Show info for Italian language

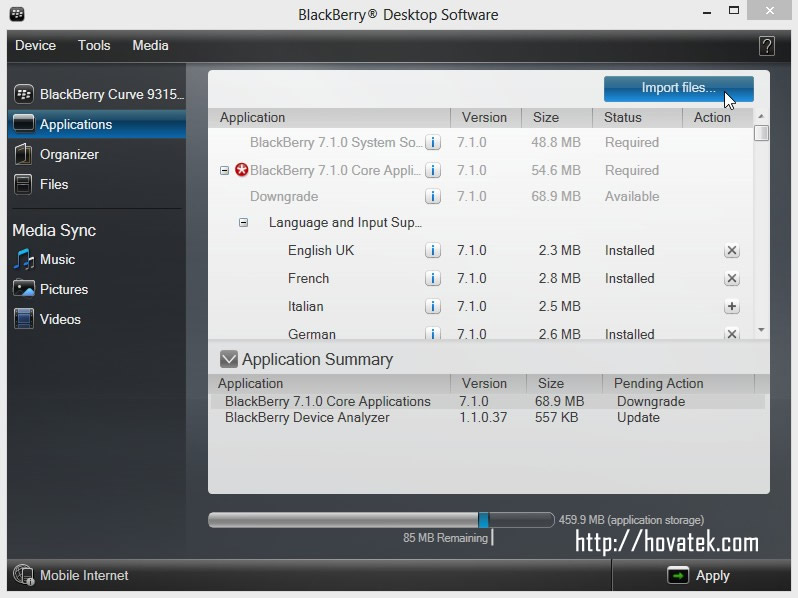pyautogui.click(x=433, y=306)
